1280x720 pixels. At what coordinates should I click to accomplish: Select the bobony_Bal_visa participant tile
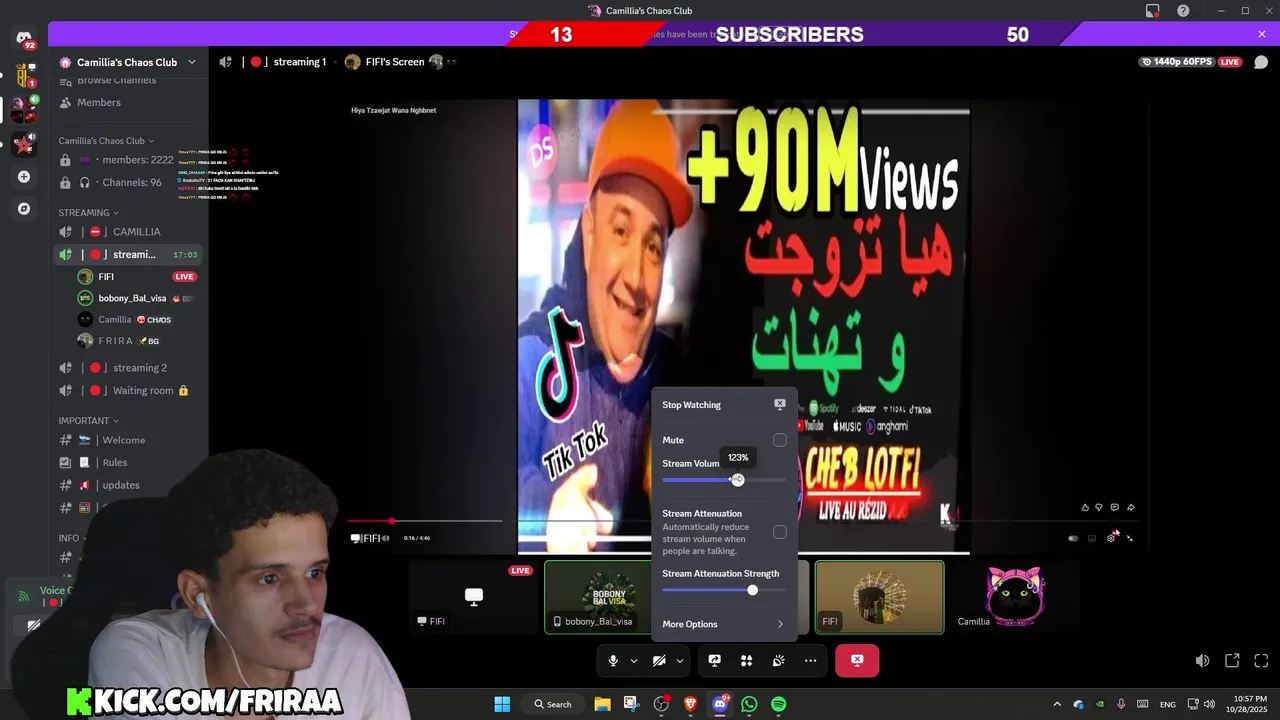click(609, 597)
